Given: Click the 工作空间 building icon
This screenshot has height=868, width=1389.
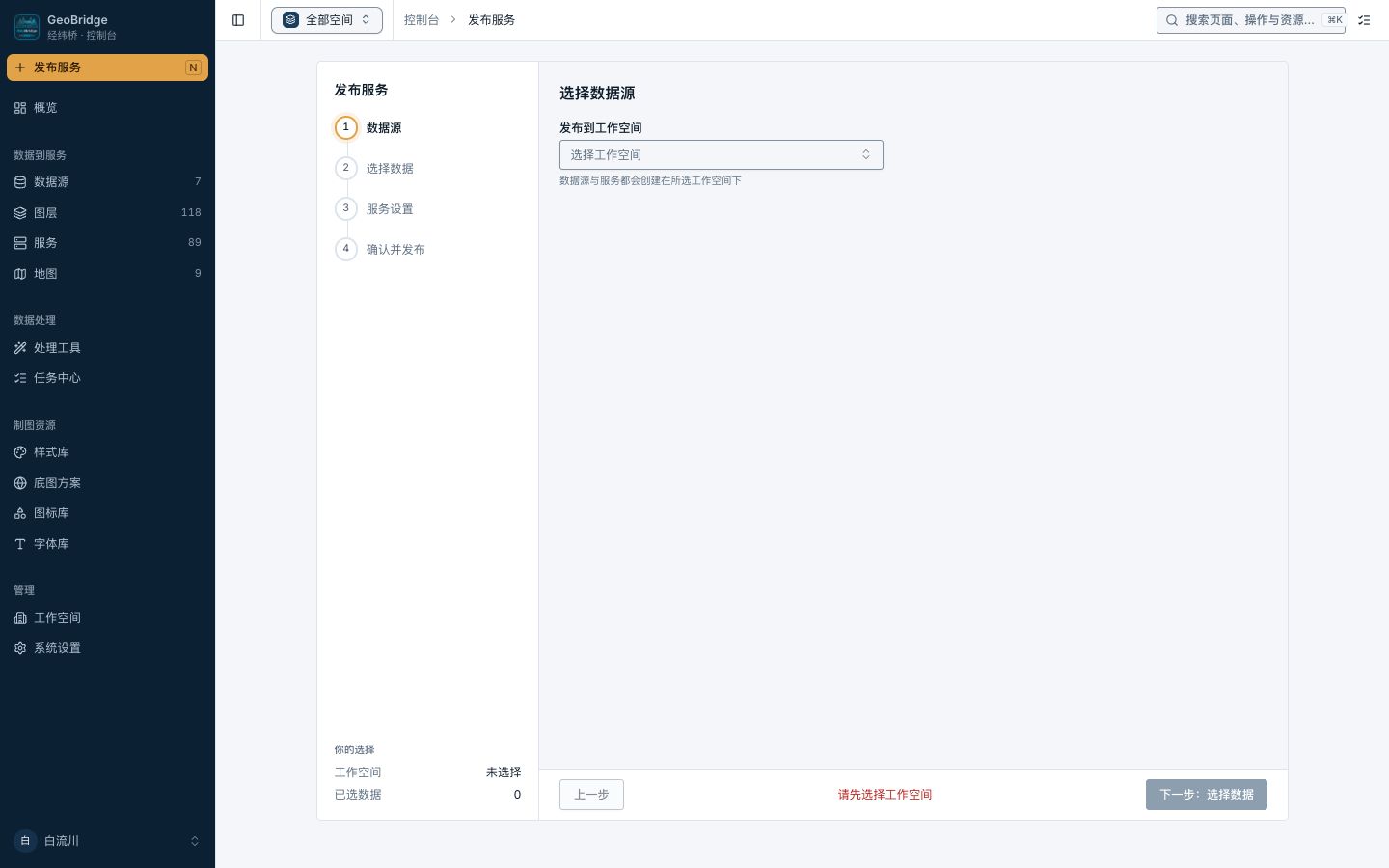Looking at the screenshot, I should pyautogui.click(x=20, y=618).
